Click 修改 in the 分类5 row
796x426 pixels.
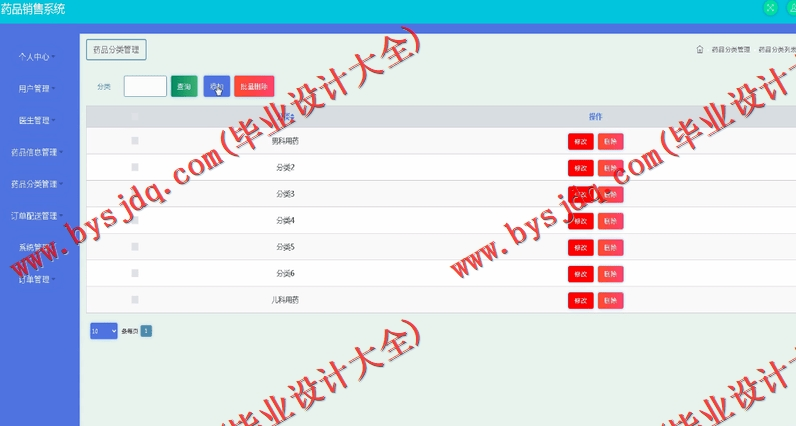[x=581, y=248]
